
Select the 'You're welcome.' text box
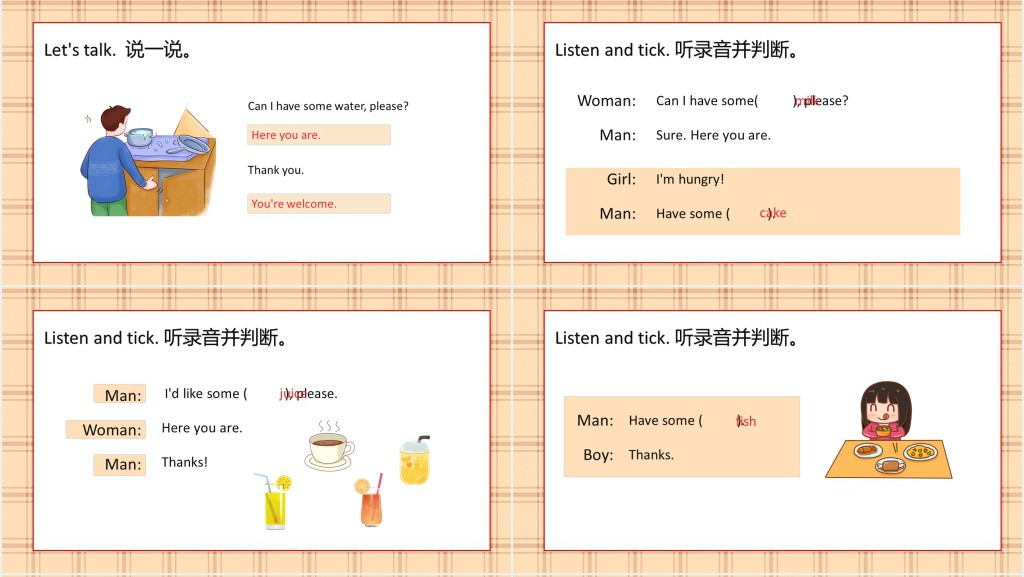coord(318,204)
